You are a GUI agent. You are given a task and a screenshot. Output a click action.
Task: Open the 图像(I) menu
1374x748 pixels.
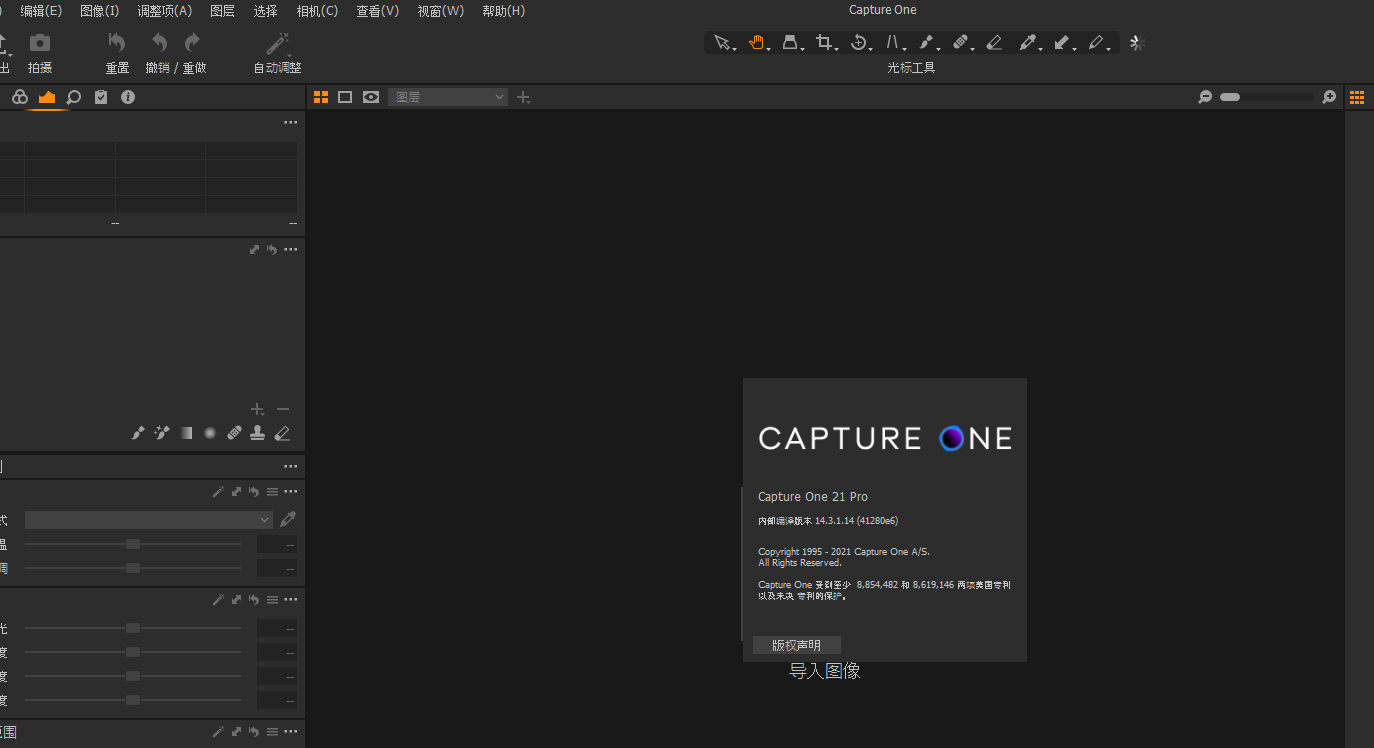coord(99,10)
